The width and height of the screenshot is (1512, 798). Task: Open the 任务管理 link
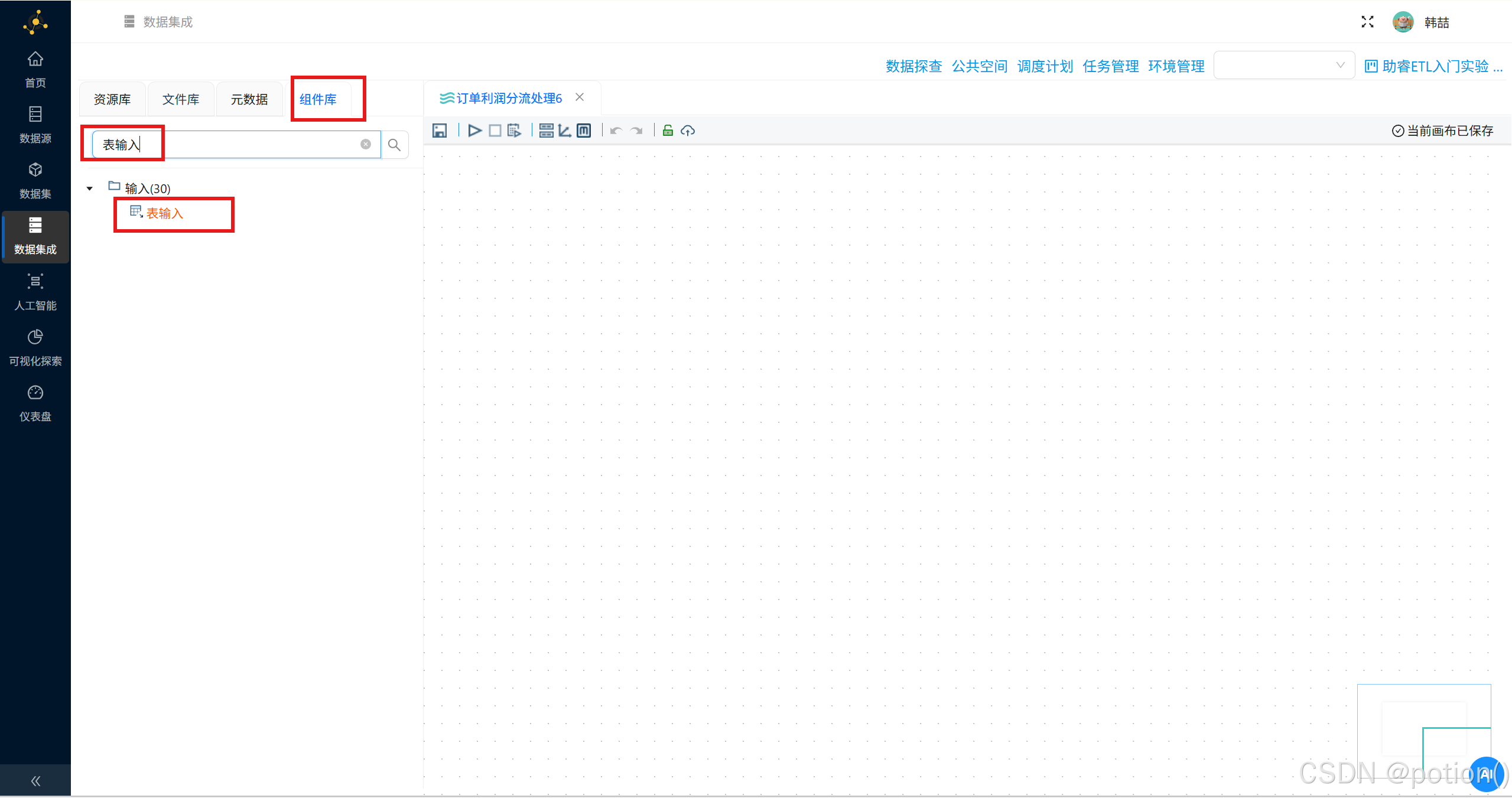(1110, 66)
